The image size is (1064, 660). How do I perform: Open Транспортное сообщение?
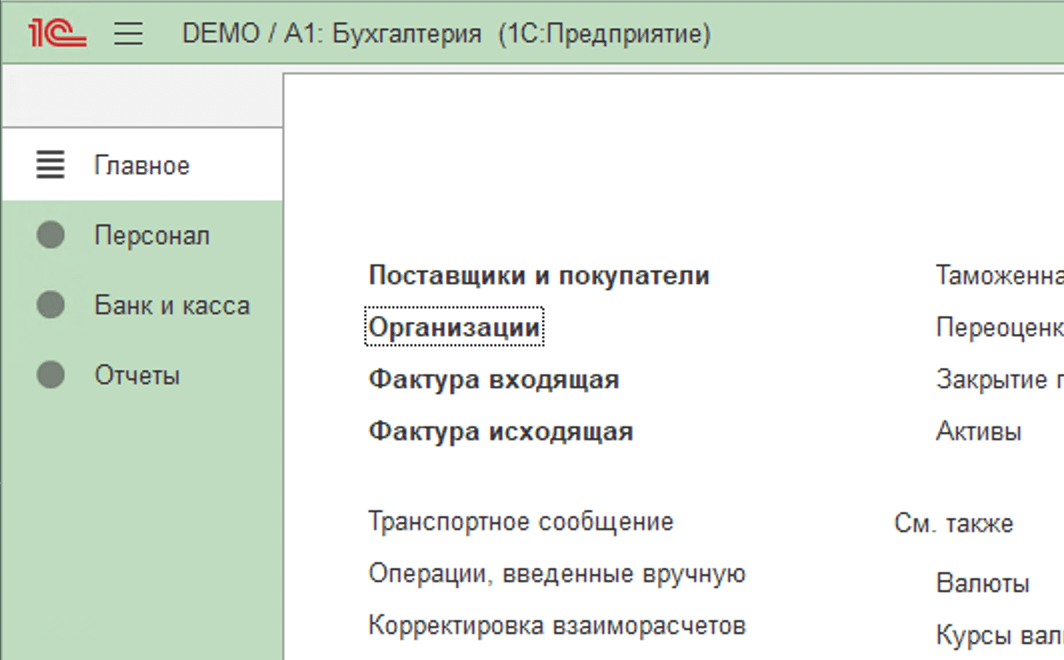[x=521, y=522]
